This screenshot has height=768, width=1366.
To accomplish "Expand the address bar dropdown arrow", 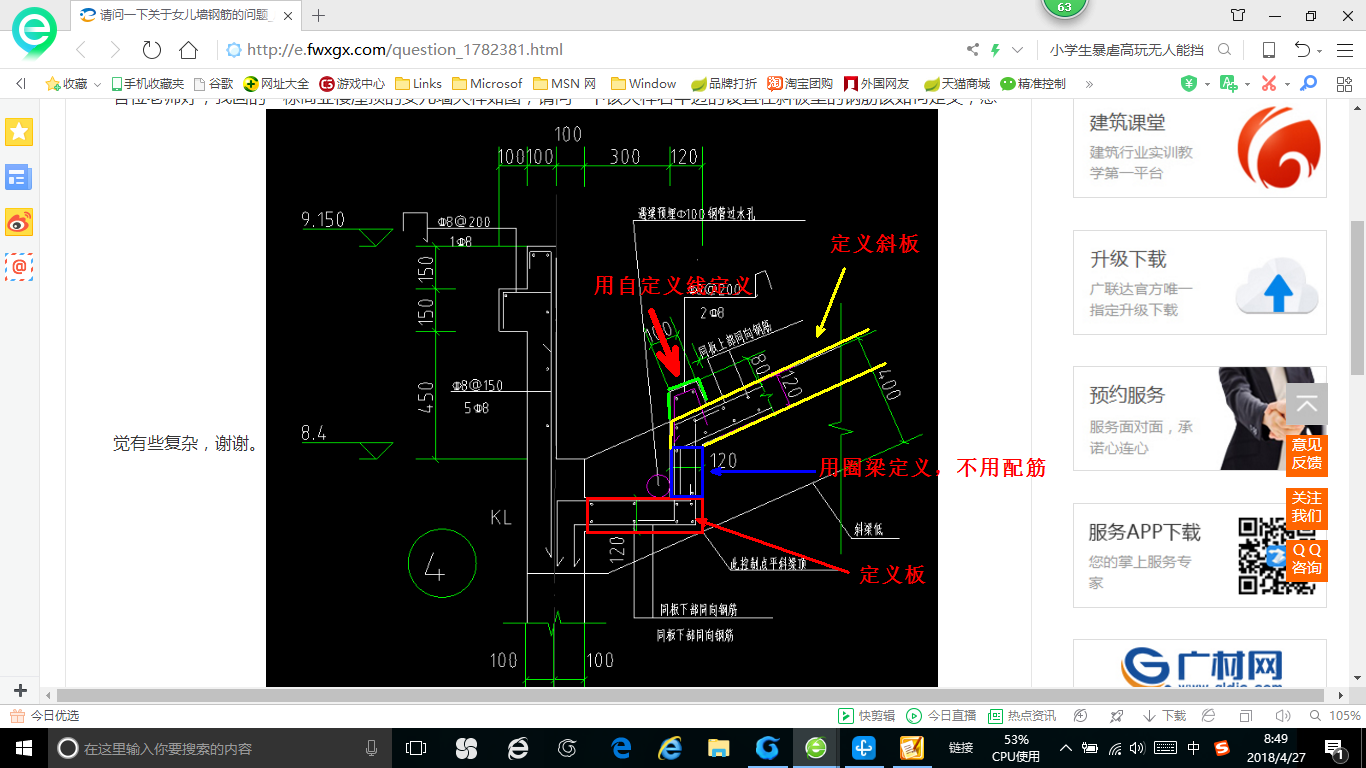I will (x=1017, y=50).
